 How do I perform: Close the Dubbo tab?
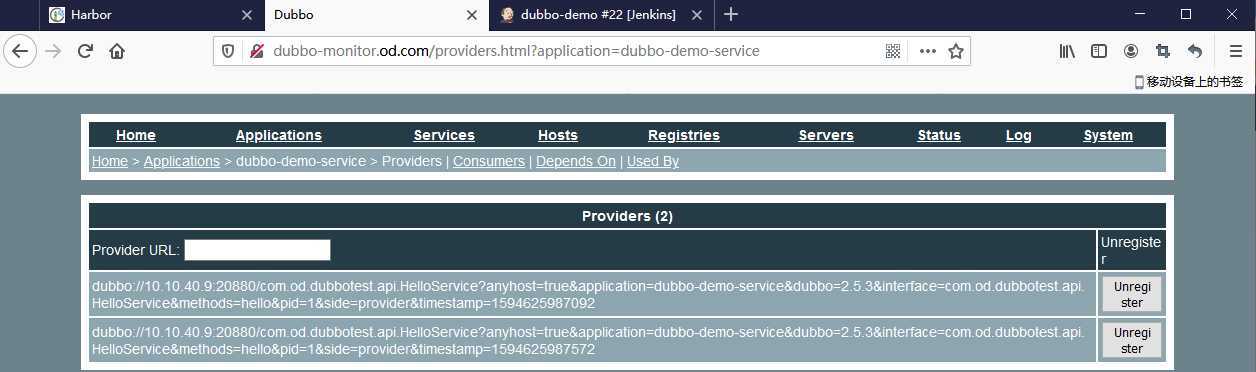(472, 15)
